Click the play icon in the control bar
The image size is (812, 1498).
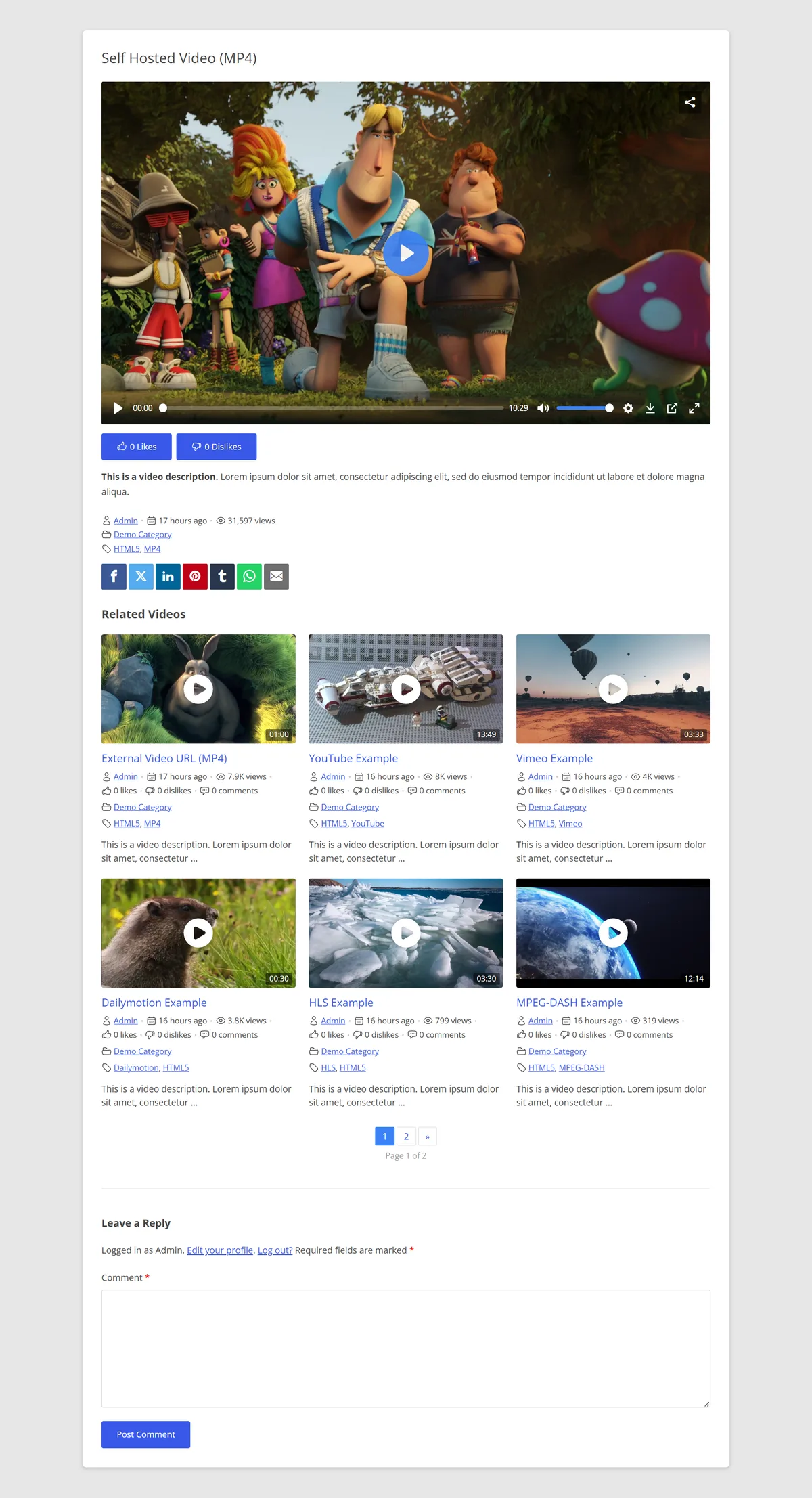tap(118, 408)
